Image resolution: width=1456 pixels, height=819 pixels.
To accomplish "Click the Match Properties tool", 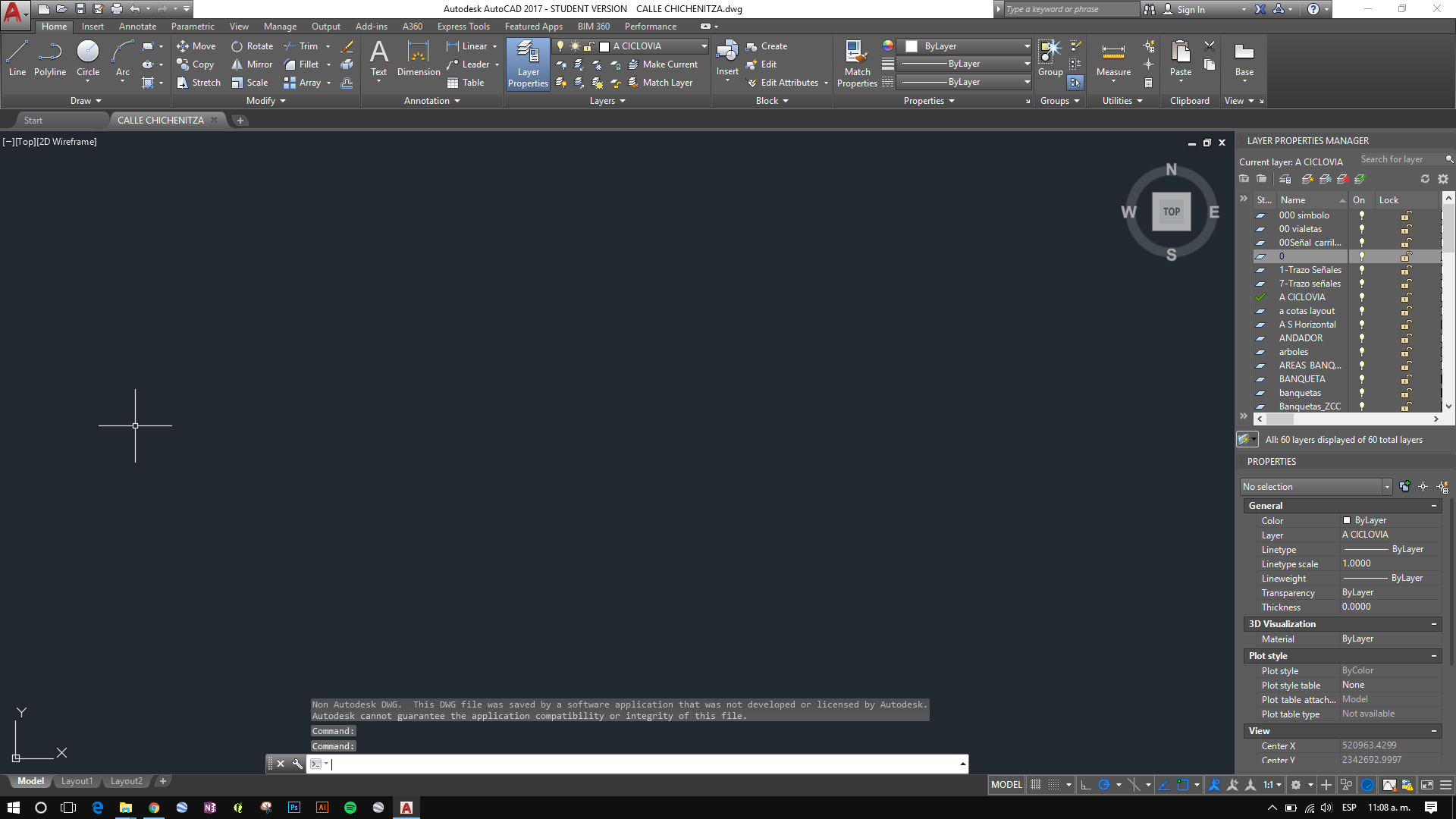I will point(857,64).
